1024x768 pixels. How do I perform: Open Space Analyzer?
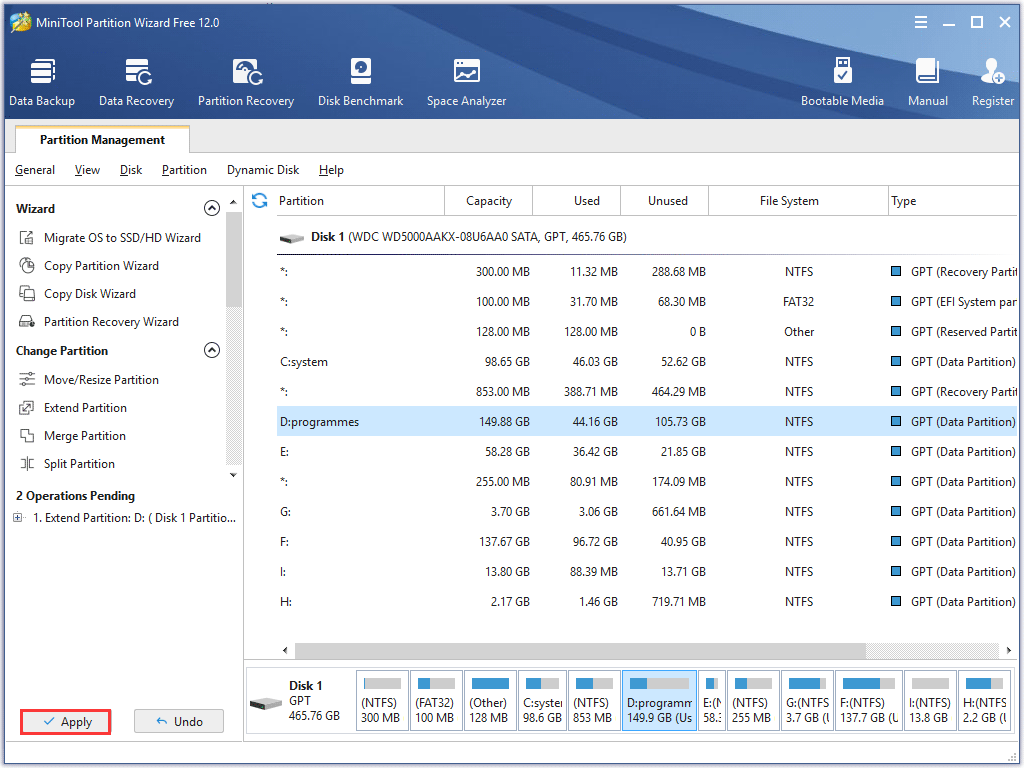click(466, 83)
